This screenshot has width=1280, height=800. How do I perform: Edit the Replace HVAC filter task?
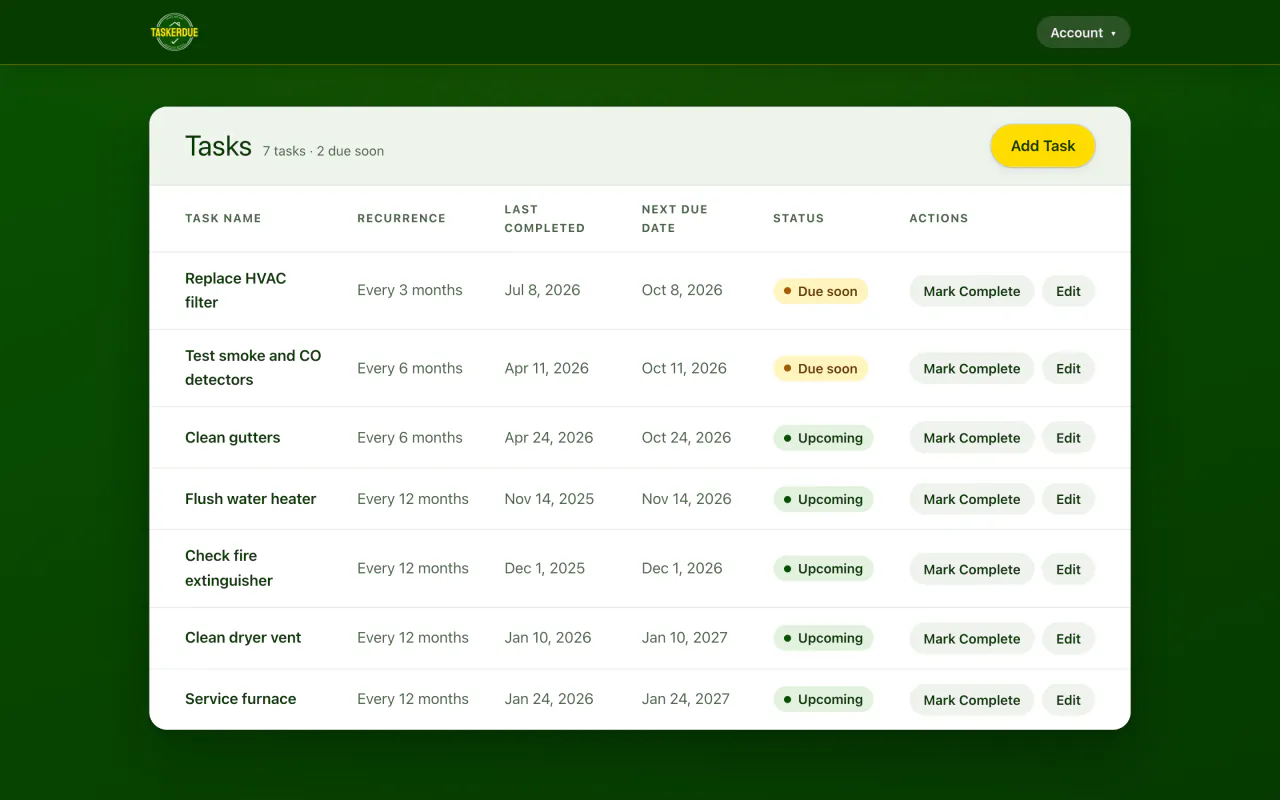1068,291
